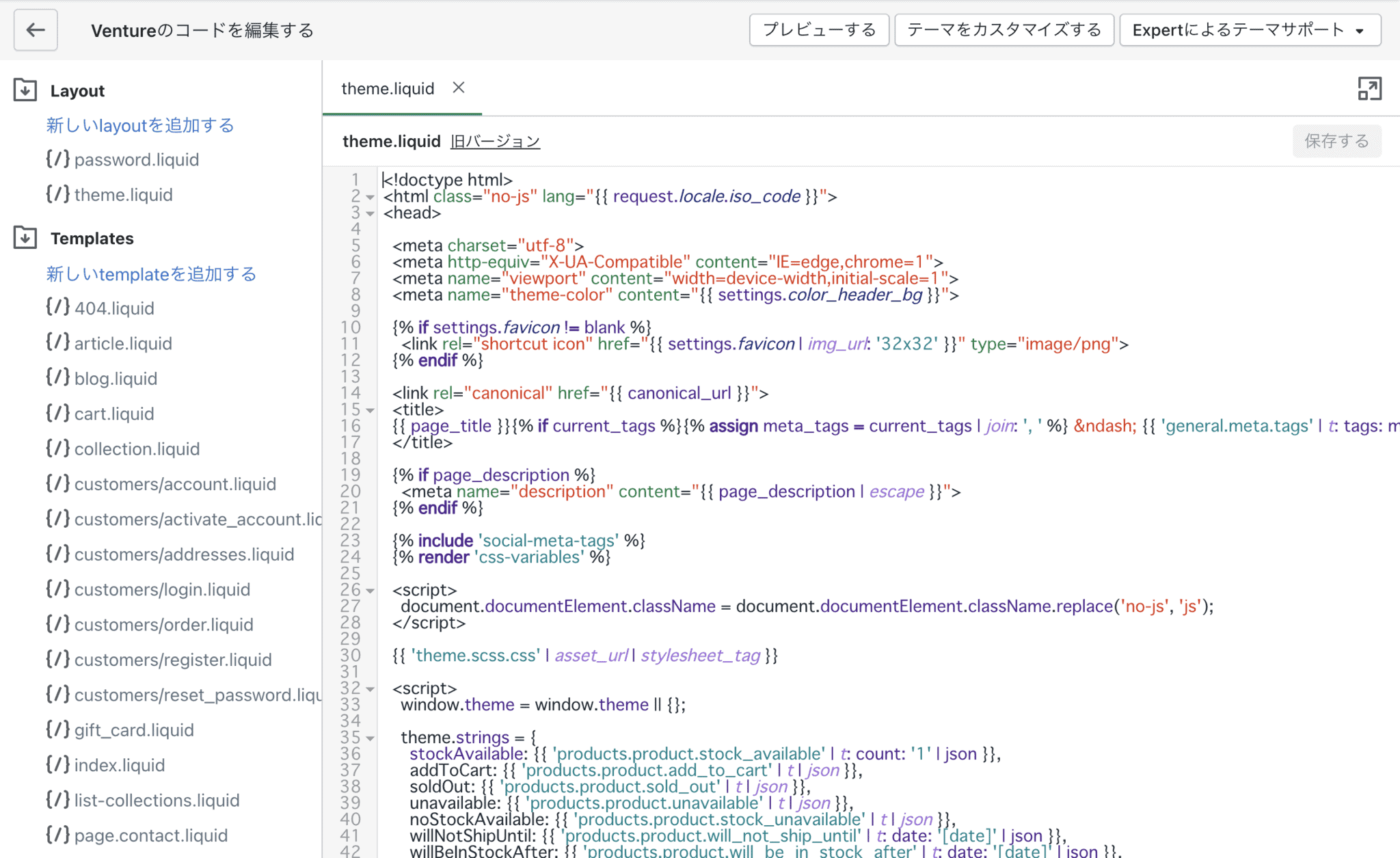Click テーマをカスタマイズする button
1400x858 pixels.
(1004, 30)
